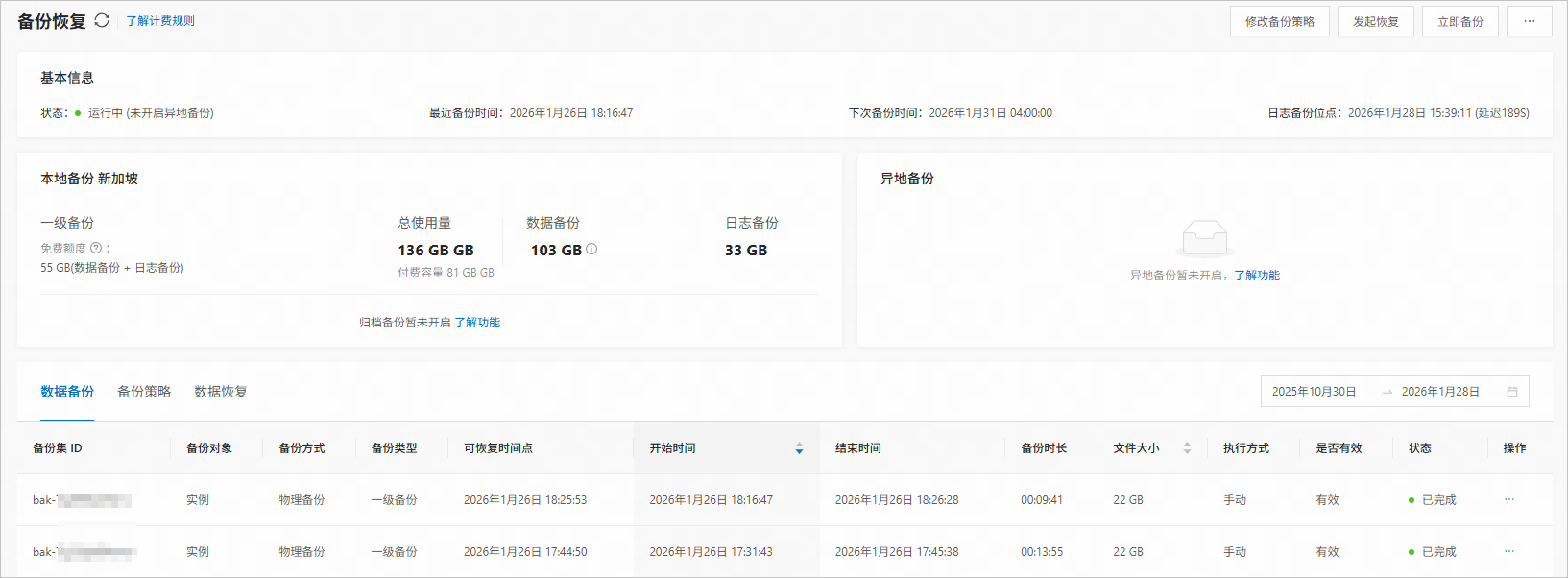
Task: Open 了解功能 link for 归档备份
Action: point(477,323)
